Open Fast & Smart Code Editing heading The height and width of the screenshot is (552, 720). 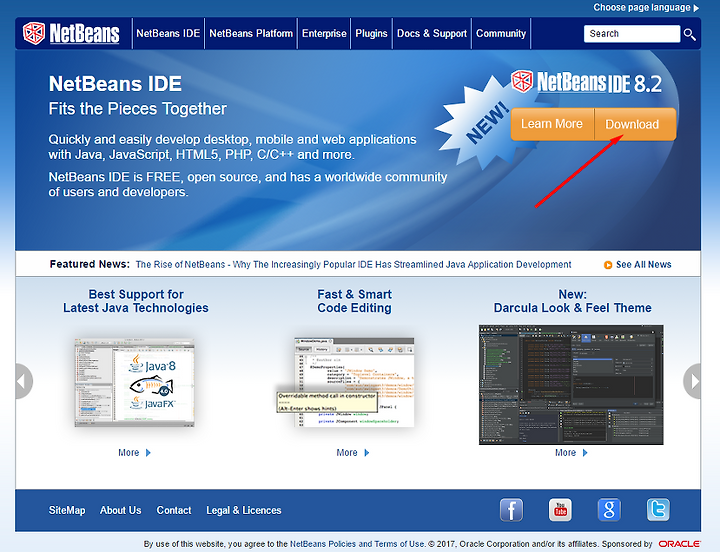(354, 301)
